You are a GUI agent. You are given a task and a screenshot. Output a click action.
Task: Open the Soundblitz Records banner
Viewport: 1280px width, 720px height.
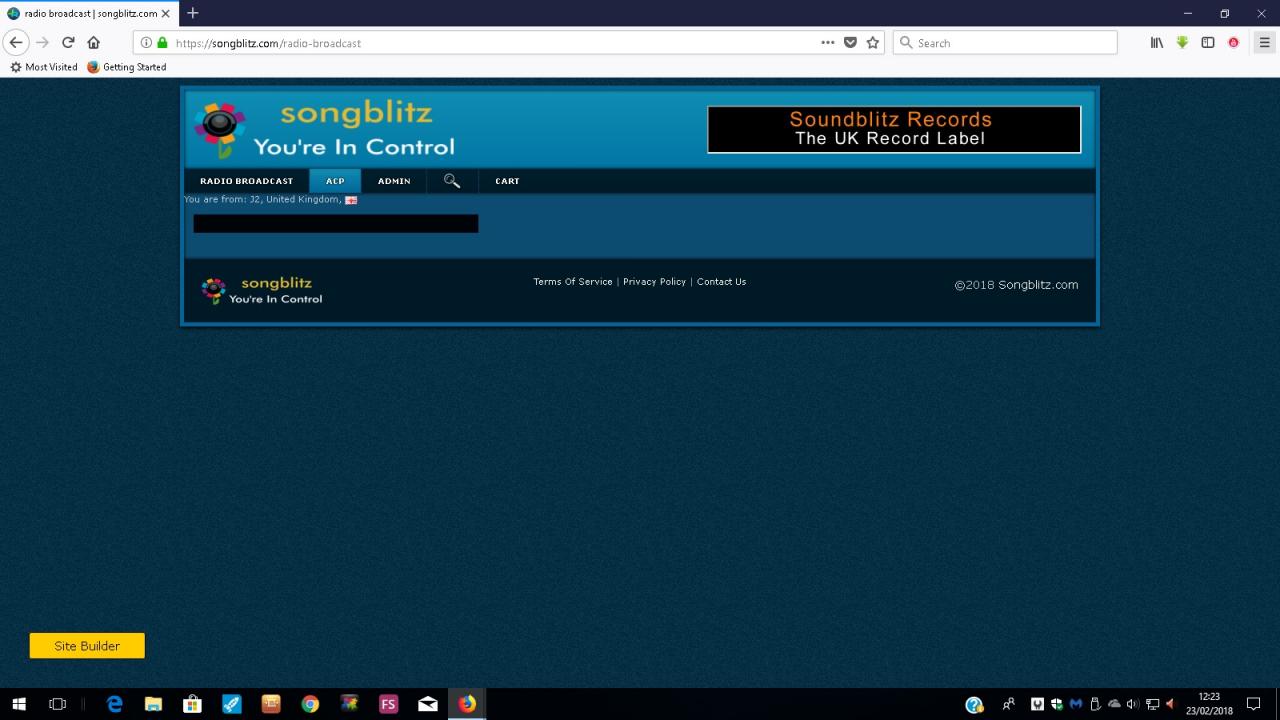click(x=894, y=129)
